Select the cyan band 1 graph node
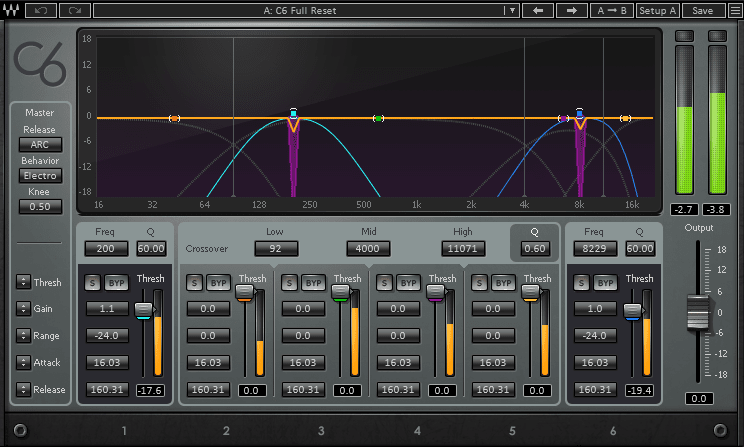This screenshot has width=744, height=447. click(x=293, y=113)
